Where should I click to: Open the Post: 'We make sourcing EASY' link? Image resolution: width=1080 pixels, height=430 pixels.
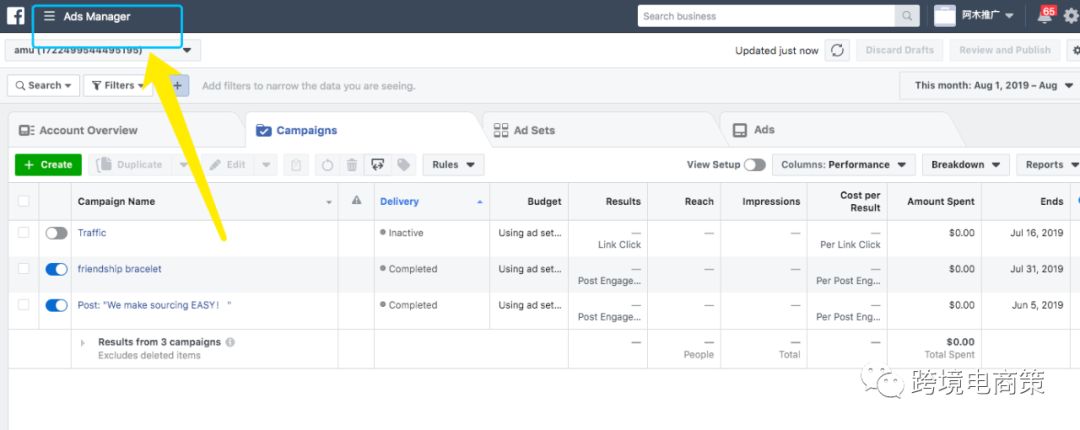click(154, 305)
